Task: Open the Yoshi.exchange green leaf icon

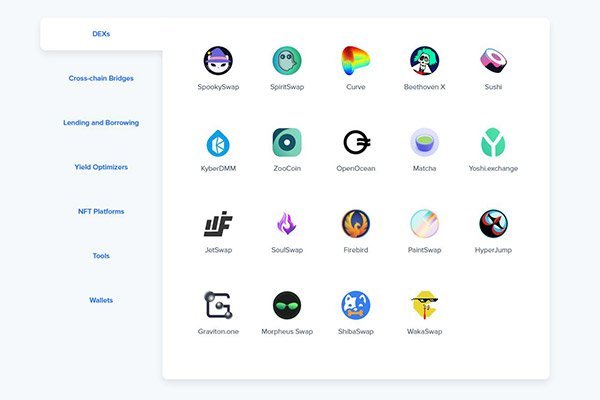Action: pos(493,142)
